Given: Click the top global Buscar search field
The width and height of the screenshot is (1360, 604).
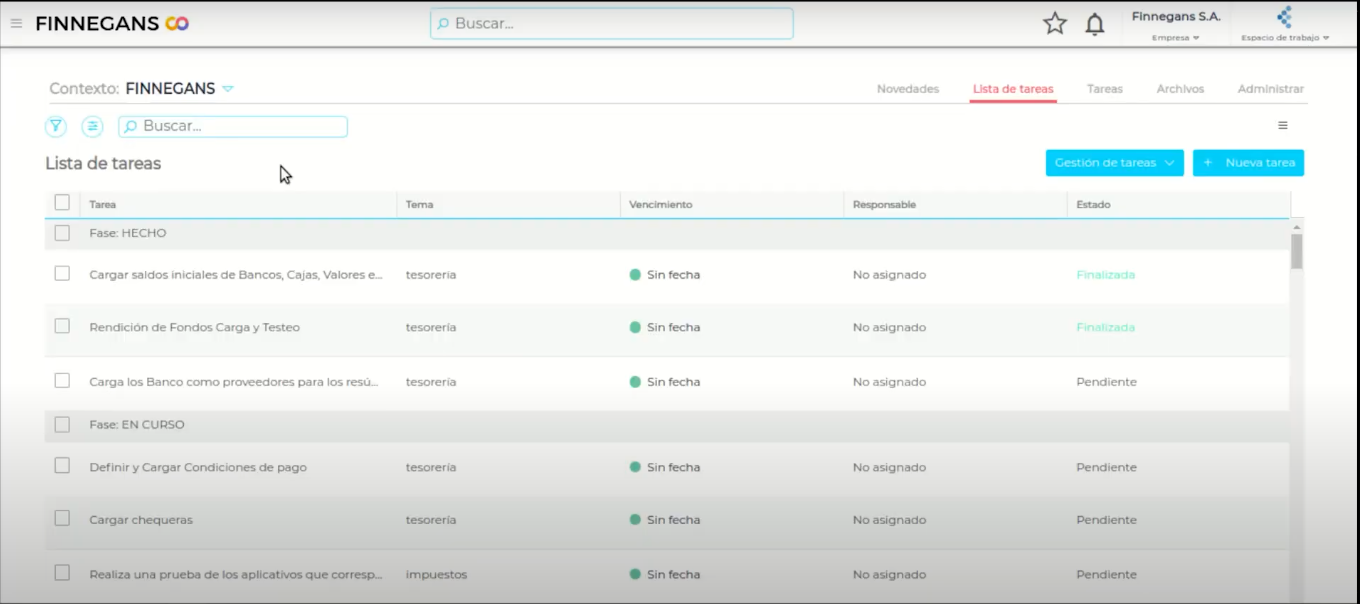Looking at the screenshot, I should click(x=612, y=23).
